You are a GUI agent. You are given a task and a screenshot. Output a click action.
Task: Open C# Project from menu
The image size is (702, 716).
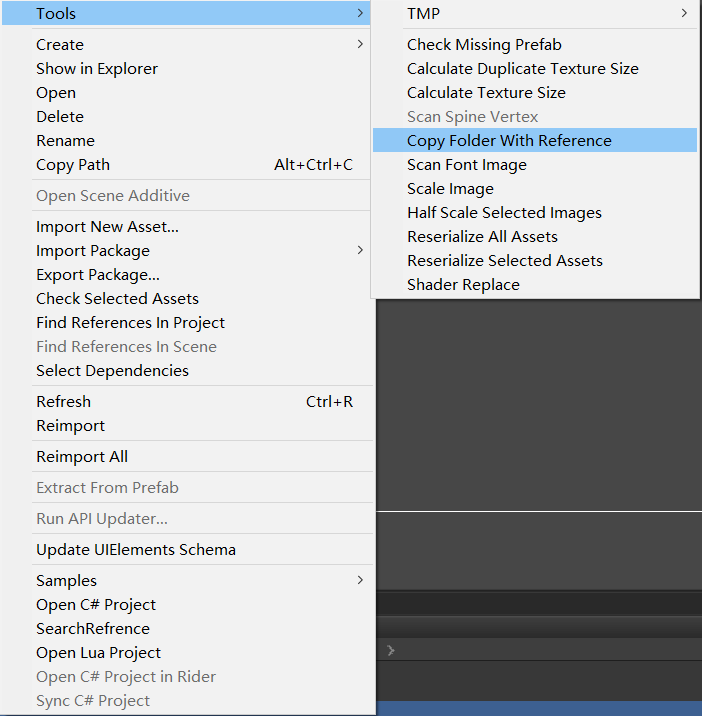pos(96,605)
